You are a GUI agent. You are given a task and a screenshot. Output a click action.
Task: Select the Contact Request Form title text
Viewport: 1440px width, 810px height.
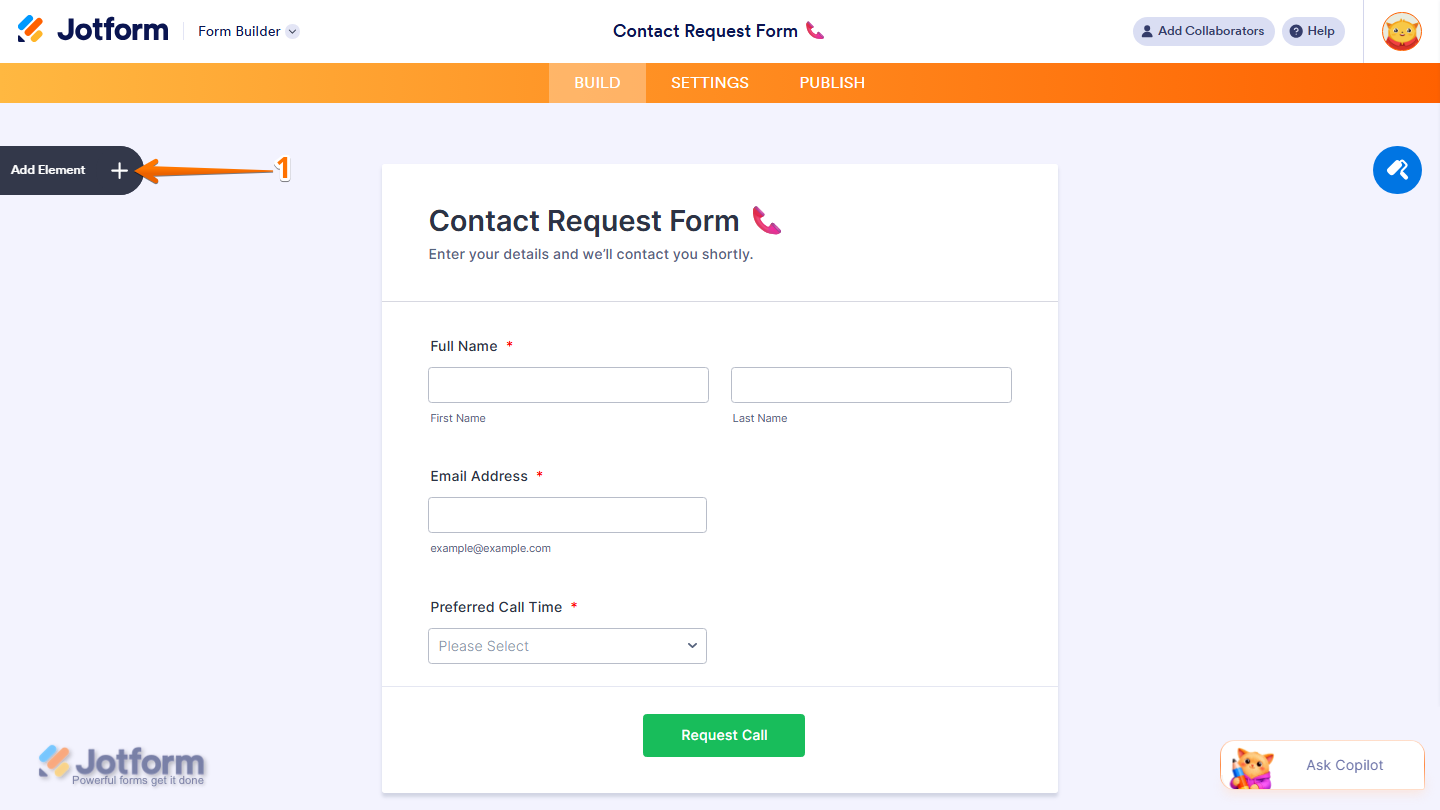(x=583, y=220)
